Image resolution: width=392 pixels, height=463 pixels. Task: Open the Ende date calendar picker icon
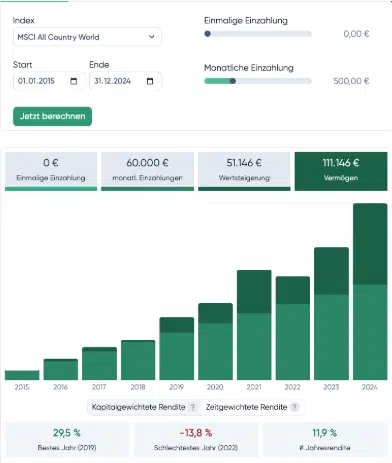coord(150,81)
